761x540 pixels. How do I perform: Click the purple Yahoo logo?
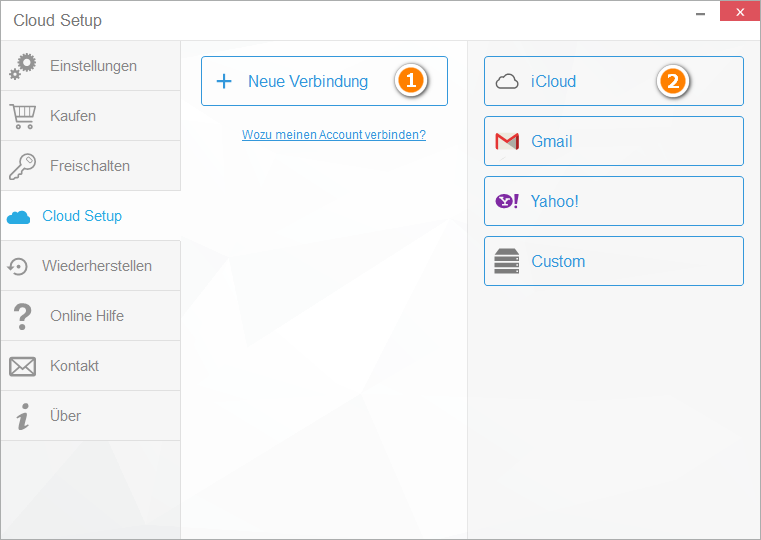point(507,201)
